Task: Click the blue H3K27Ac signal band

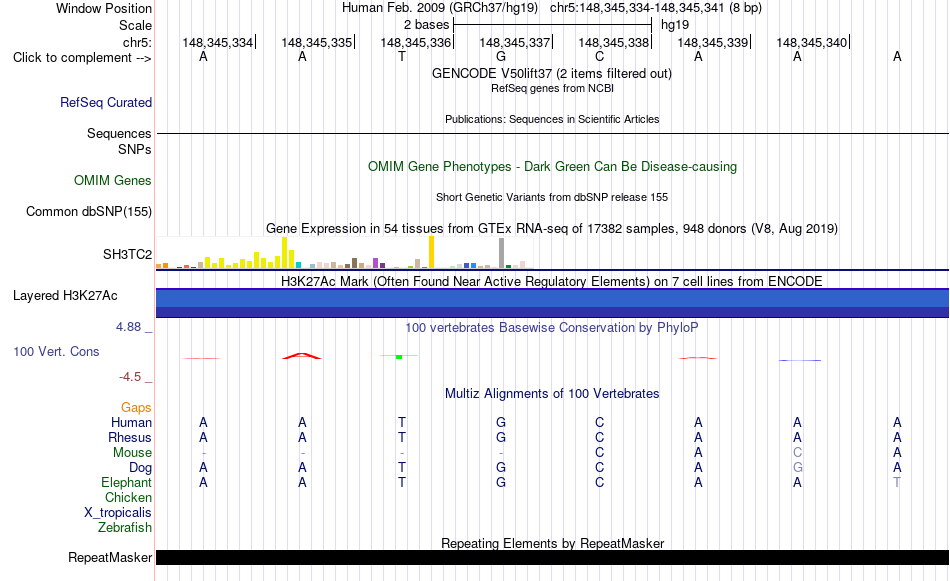Action: coord(553,303)
